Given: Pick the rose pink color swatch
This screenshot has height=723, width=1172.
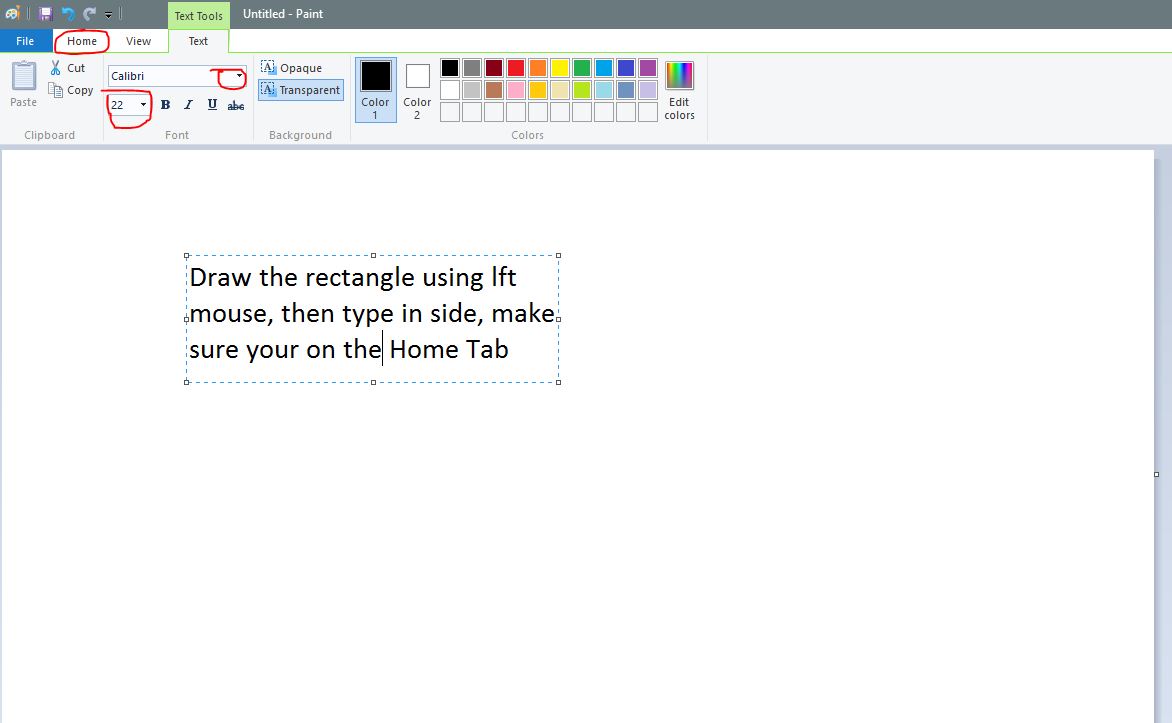Looking at the screenshot, I should [516, 90].
